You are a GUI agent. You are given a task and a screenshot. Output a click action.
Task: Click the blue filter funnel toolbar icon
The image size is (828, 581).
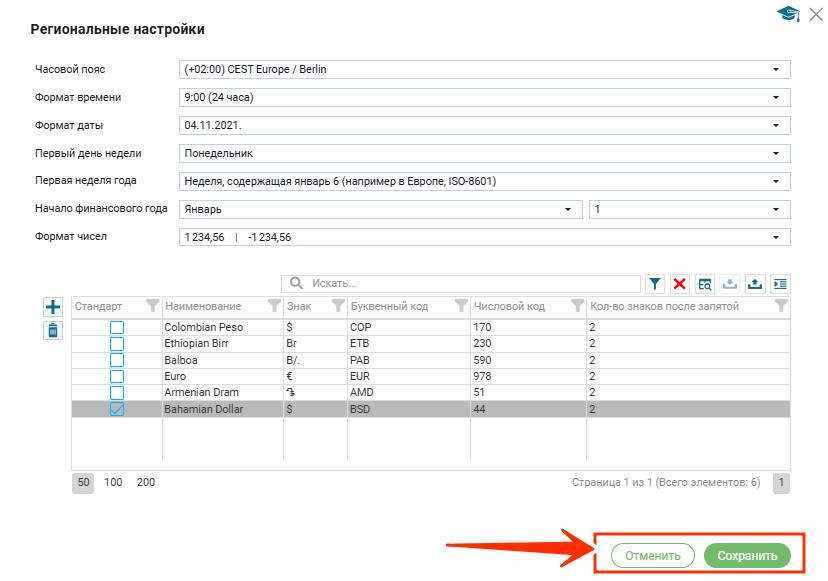coord(655,284)
